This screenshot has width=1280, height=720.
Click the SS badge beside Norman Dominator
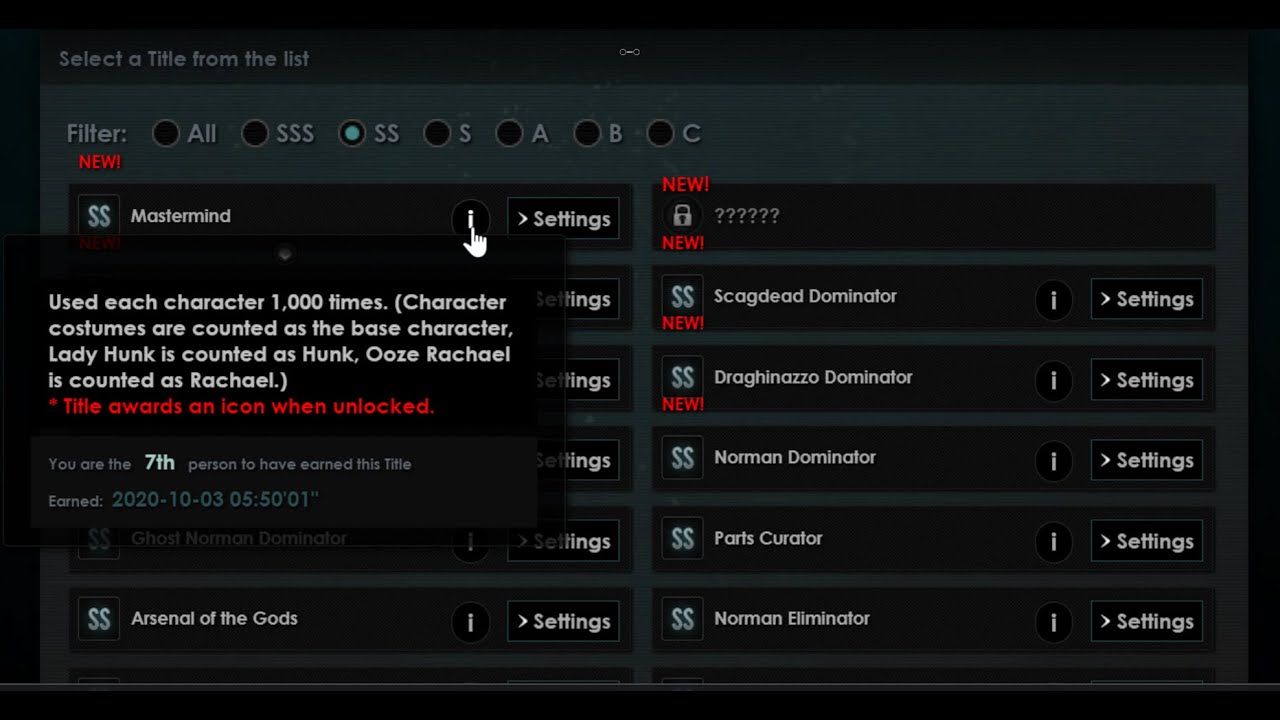click(682, 458)
